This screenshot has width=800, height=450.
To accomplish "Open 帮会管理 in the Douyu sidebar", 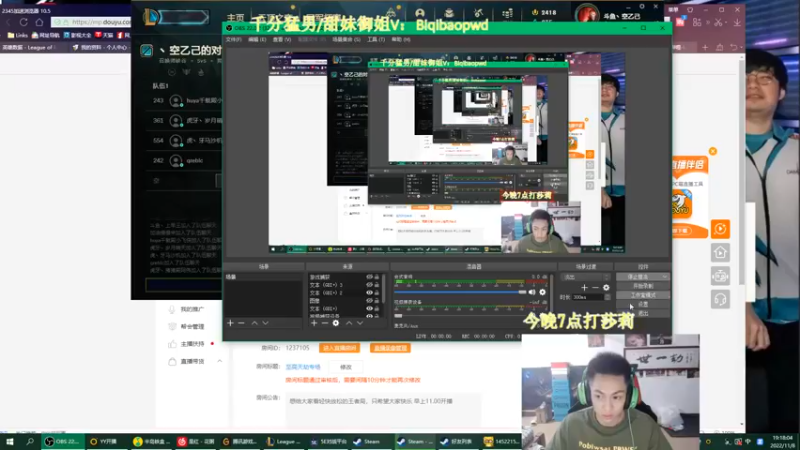I will click(x=192, y=327).
